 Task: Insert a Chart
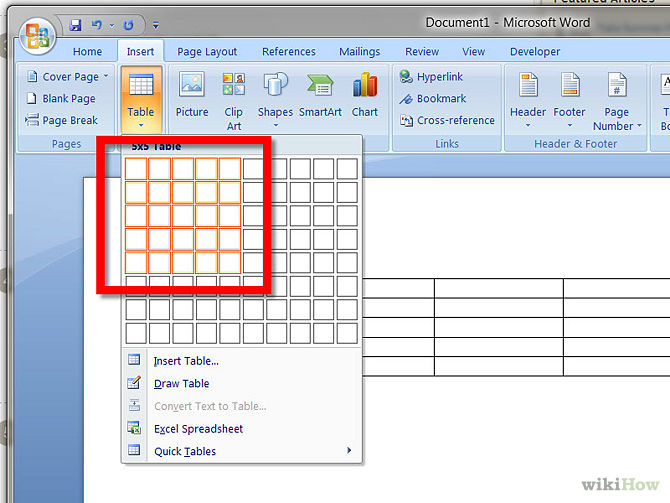point(365,95)
